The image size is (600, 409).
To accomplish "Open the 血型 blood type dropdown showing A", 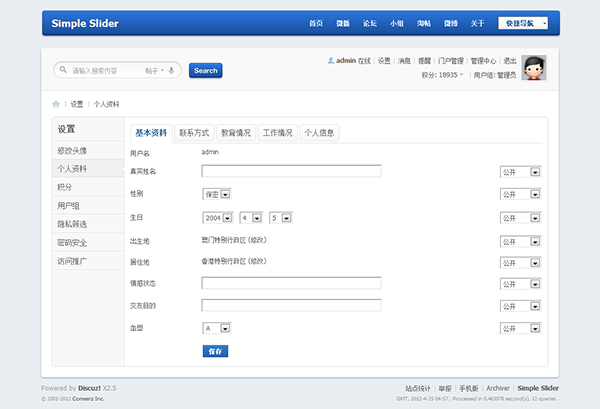I will pyautogui.click(x=217, y=328).
